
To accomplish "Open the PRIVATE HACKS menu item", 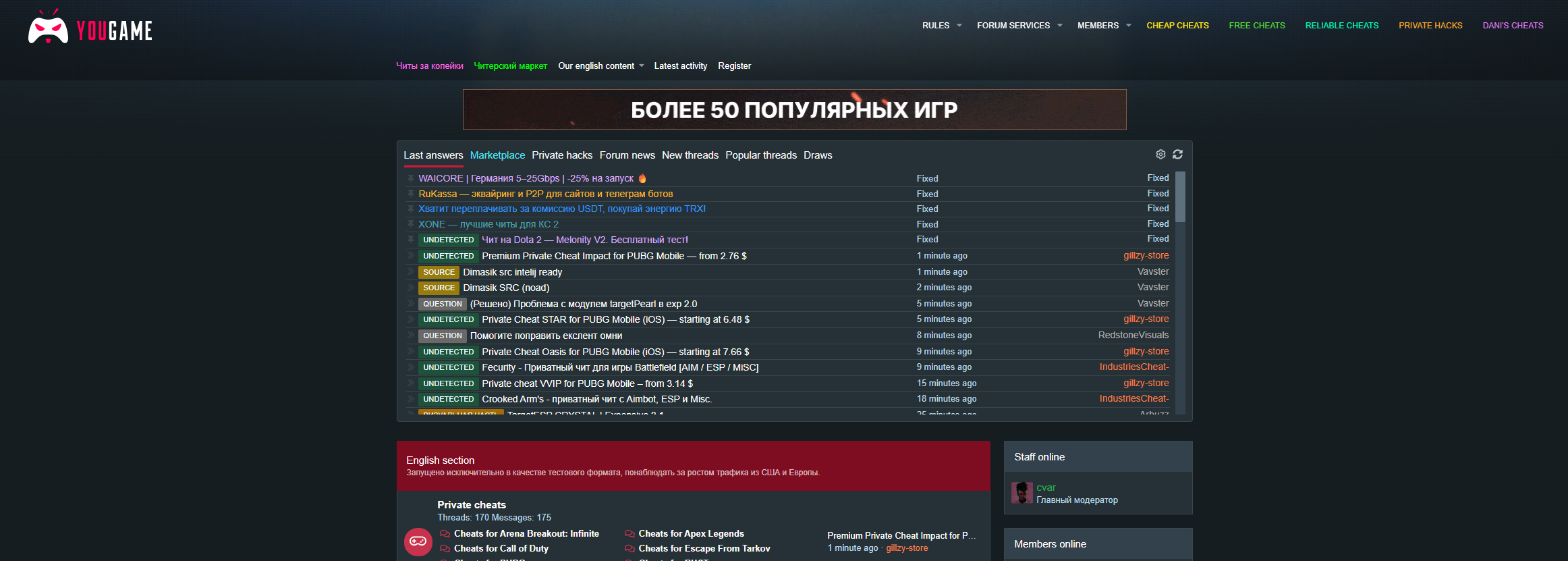I will click(1430, 26).
